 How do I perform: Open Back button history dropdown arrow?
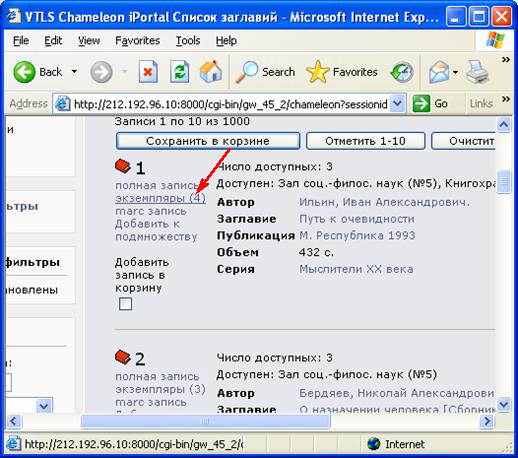coord(74,71)
